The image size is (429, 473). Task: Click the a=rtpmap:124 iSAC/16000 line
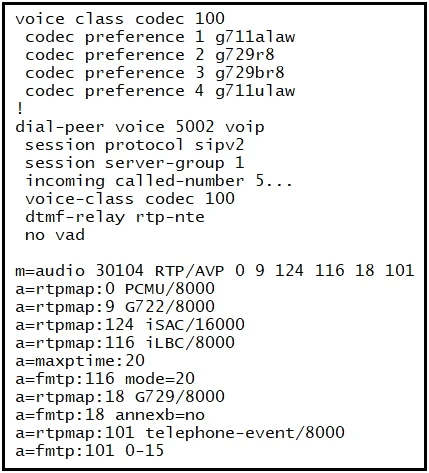coord(130,325)
